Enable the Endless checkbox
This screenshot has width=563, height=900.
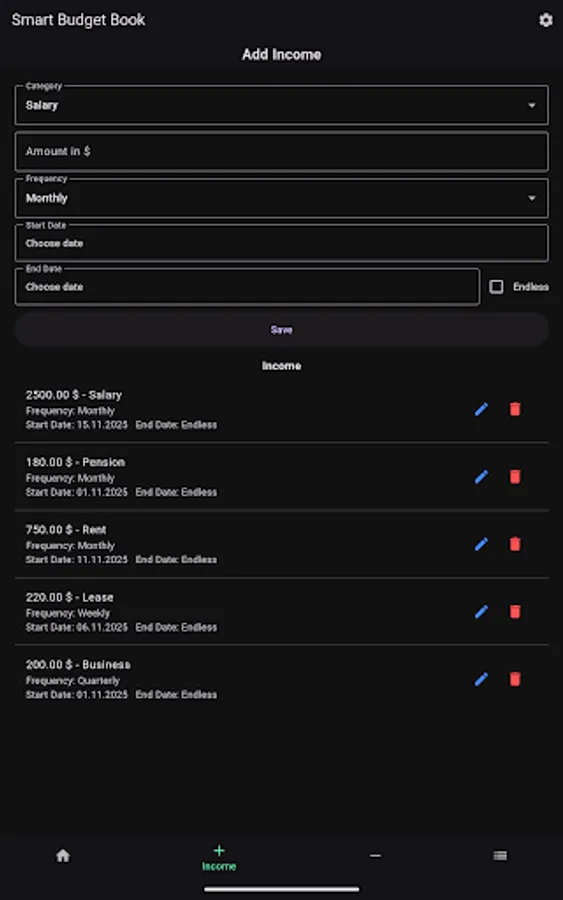click(x=496, y=286)
